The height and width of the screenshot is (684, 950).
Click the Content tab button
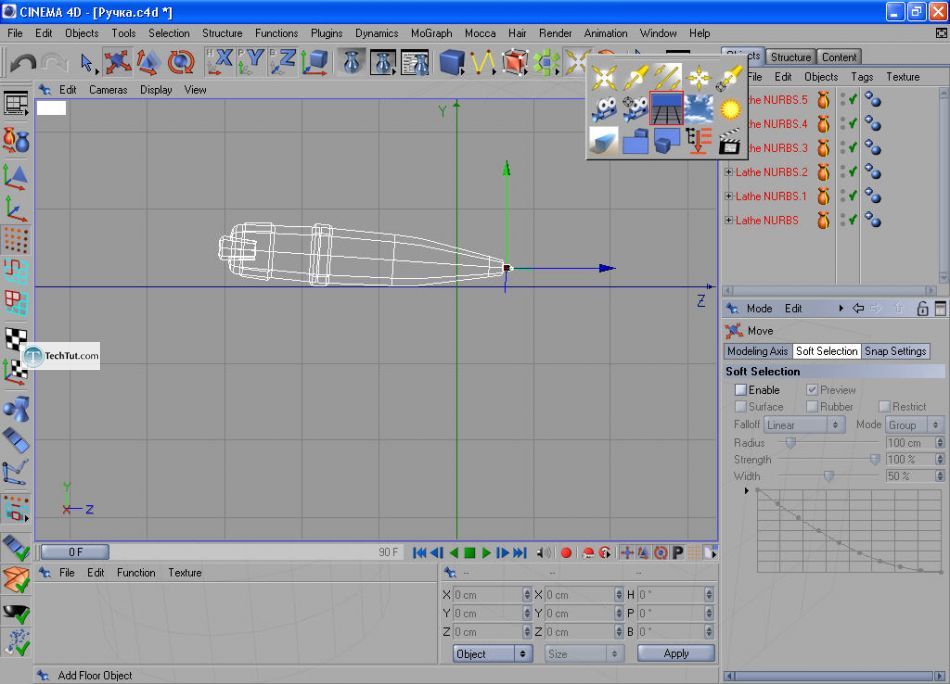(x=839, y=57)
